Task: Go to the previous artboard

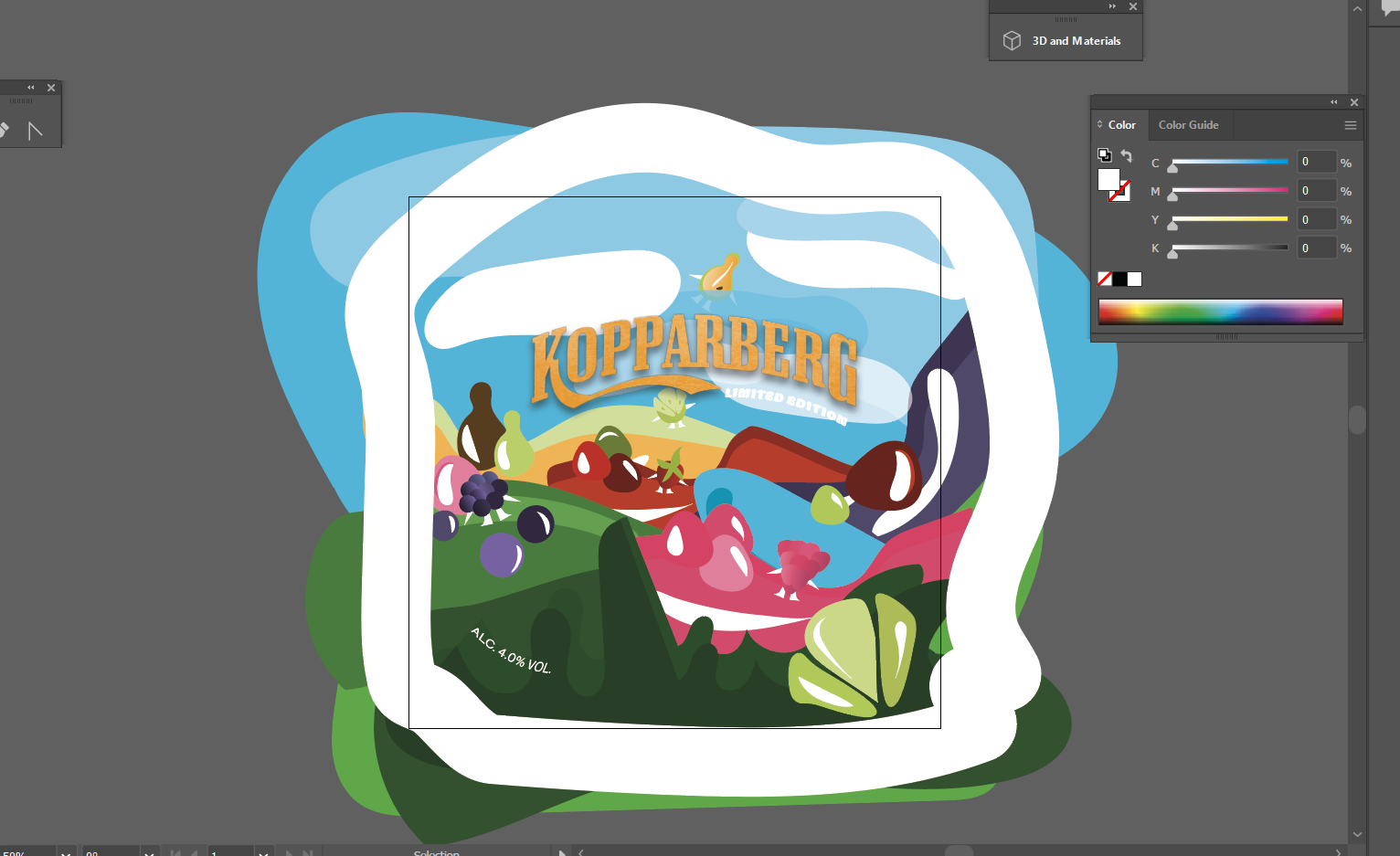Action: coord(194,852)
